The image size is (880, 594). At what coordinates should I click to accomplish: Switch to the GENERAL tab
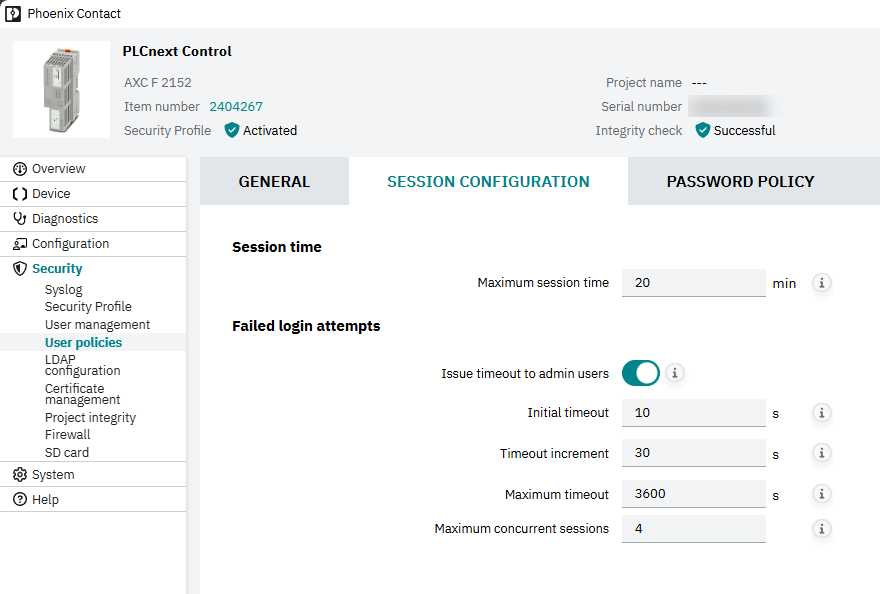(x=274, y=181)
